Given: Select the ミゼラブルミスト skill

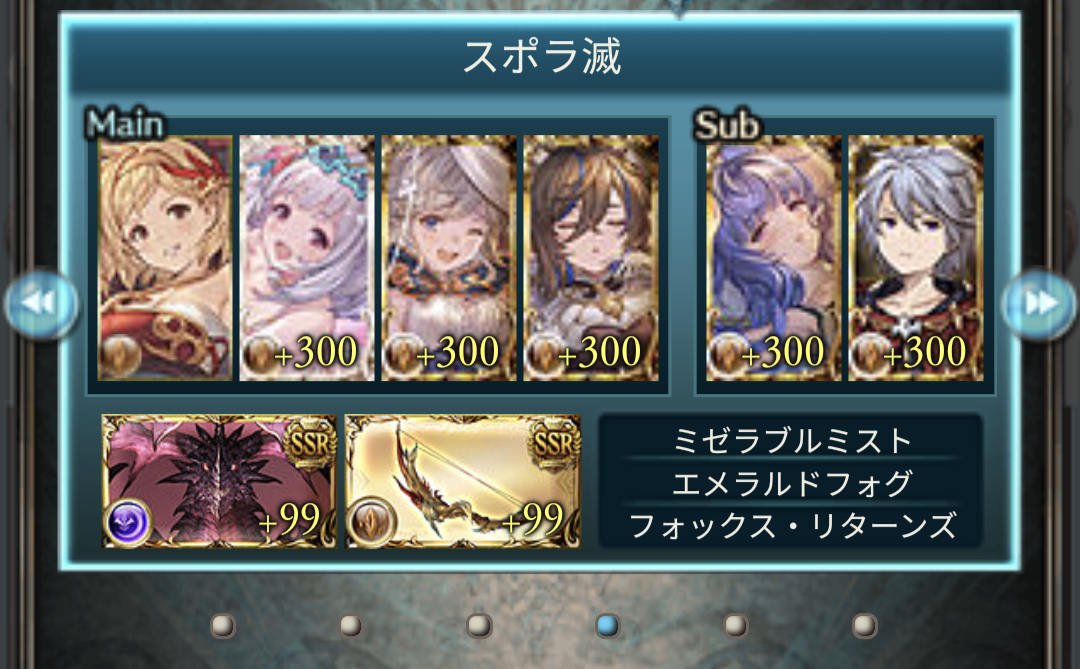Looking at the screenshot, I should [791, 440].
